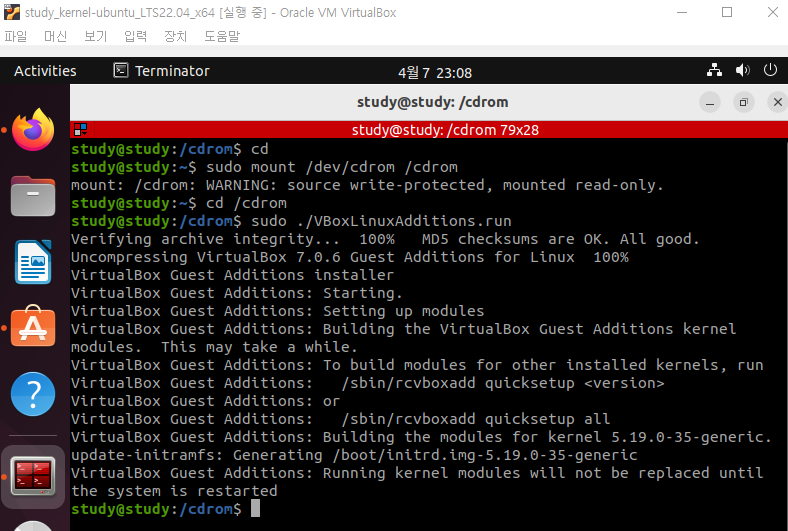Click the text 'sudo mount /dev/cdrom /cdrom'
This screenshot has width=788, height=531.
tap(332, 167)
